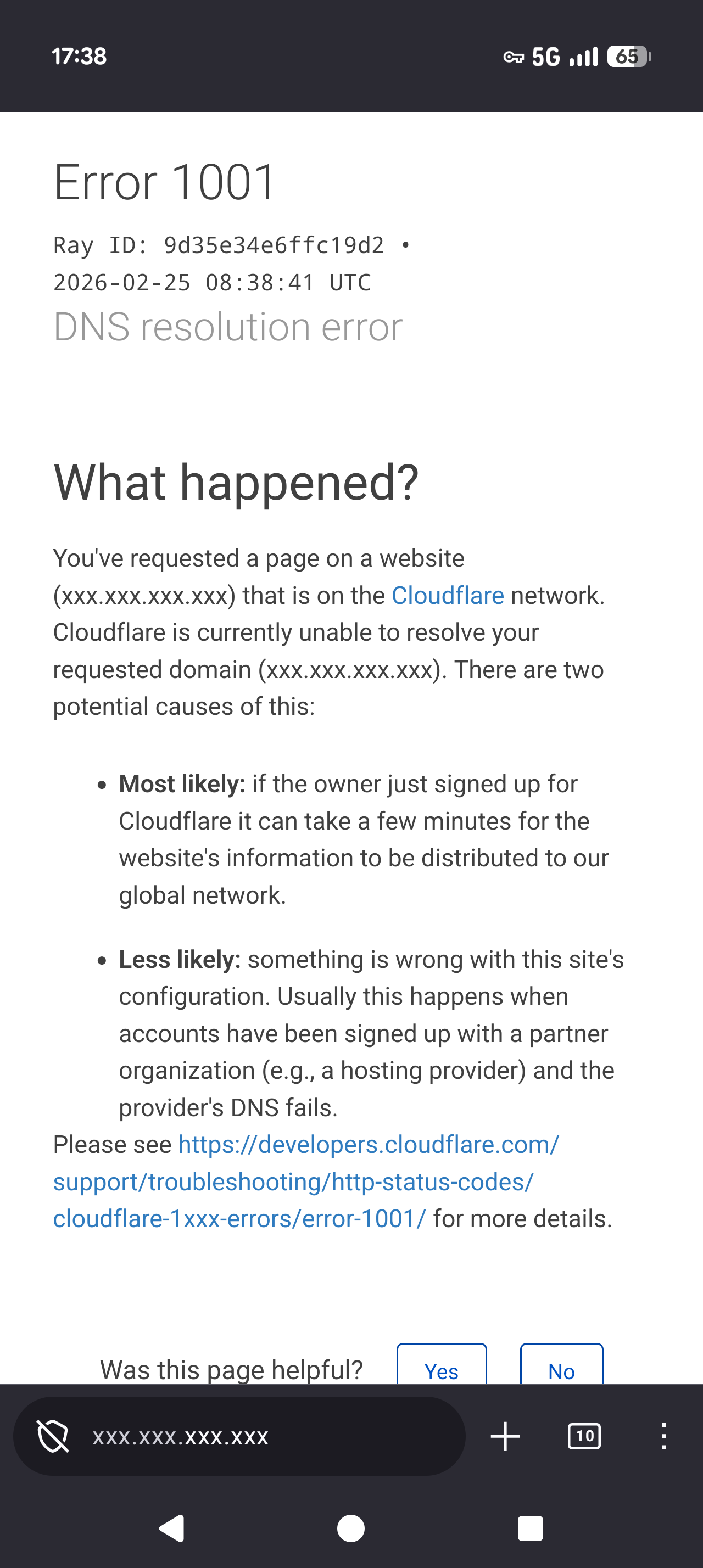Tap the What happened? heading
703x1568 pixels.
click(x=236, y=482)
